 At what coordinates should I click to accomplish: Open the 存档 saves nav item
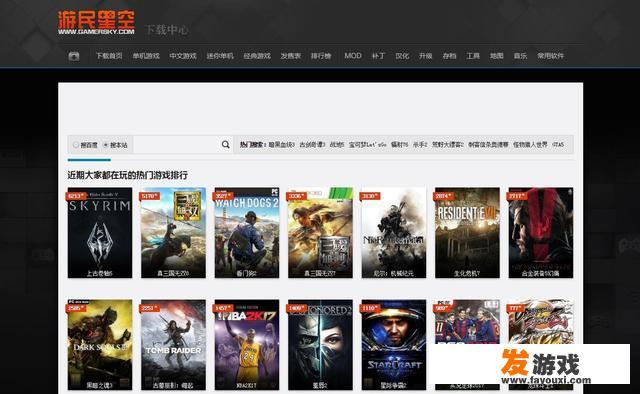point(449,56)
